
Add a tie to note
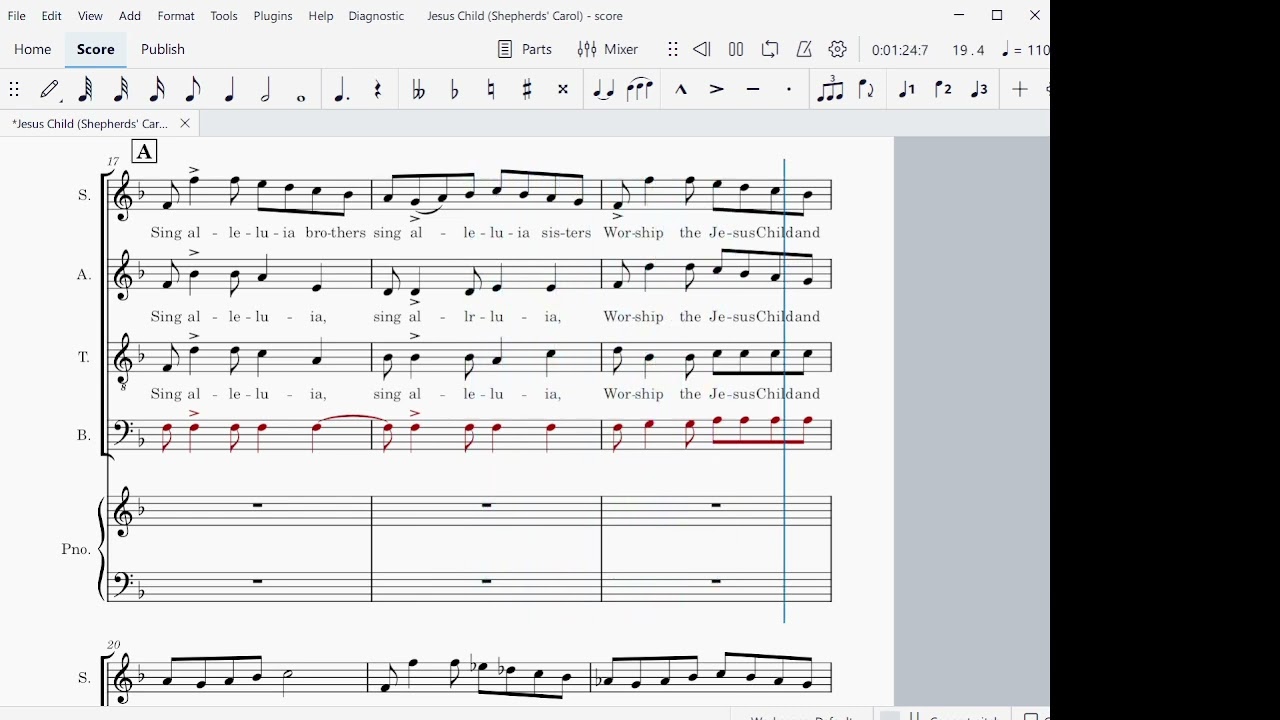603,90
